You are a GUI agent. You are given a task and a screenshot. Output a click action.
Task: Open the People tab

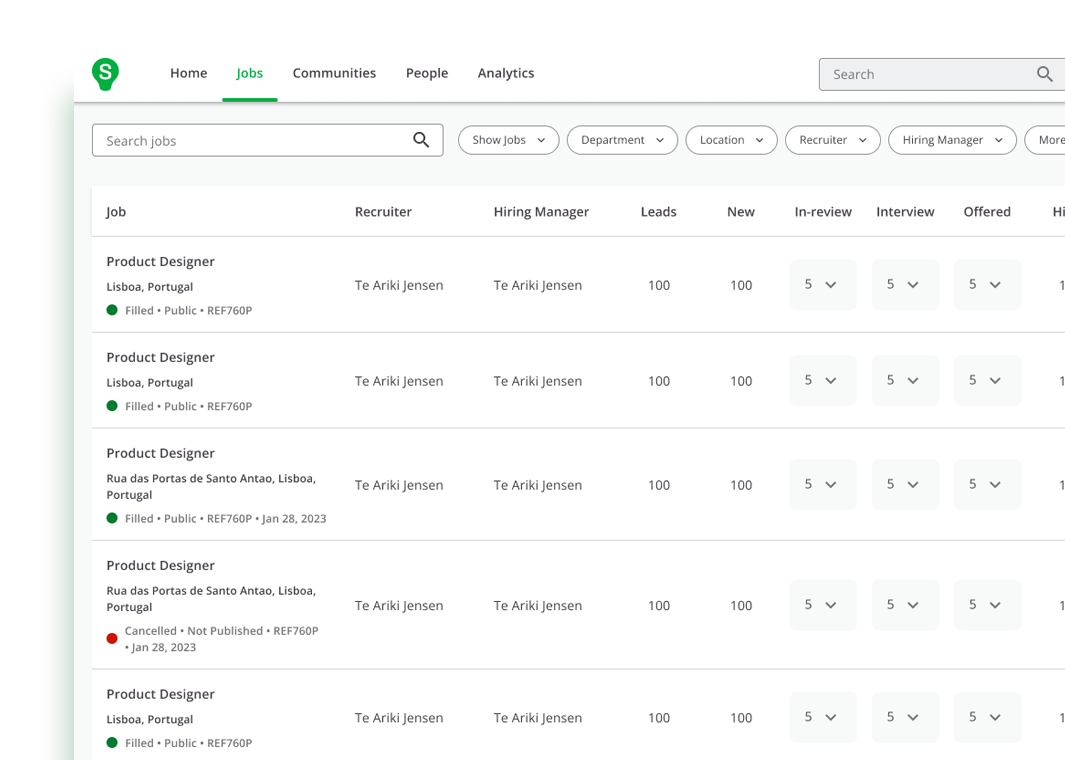426,73
